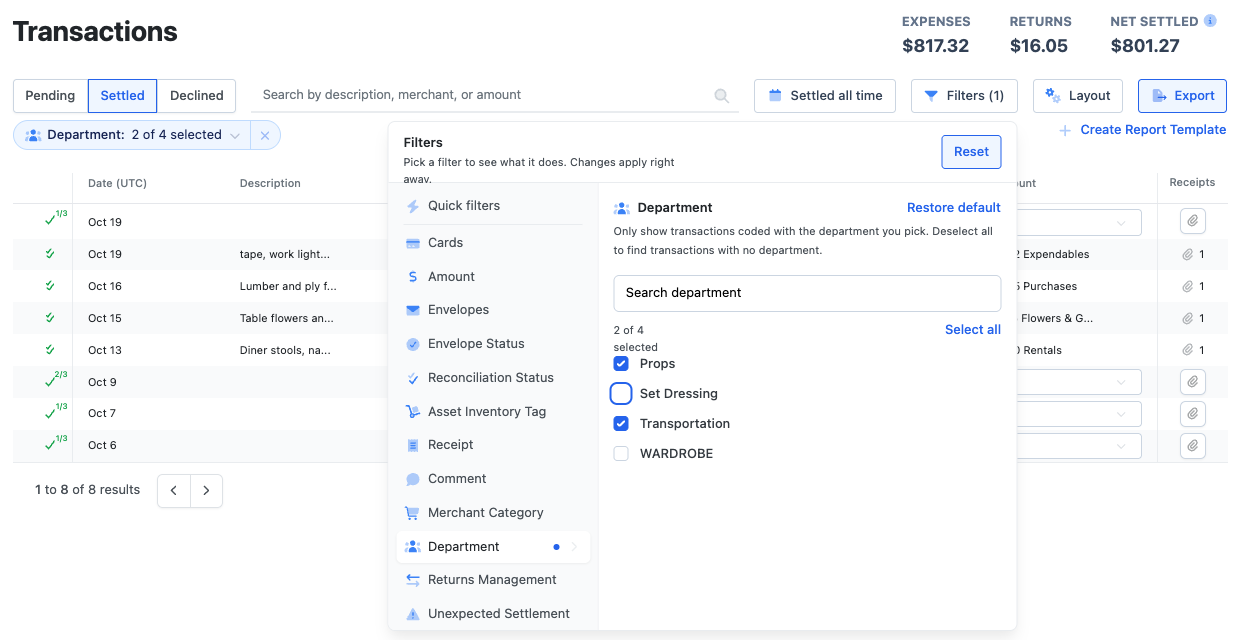Click the status checkmark for Oct 16 row
The height and width of the screenshot is (640, 1240).
click(x=50, y=286)
